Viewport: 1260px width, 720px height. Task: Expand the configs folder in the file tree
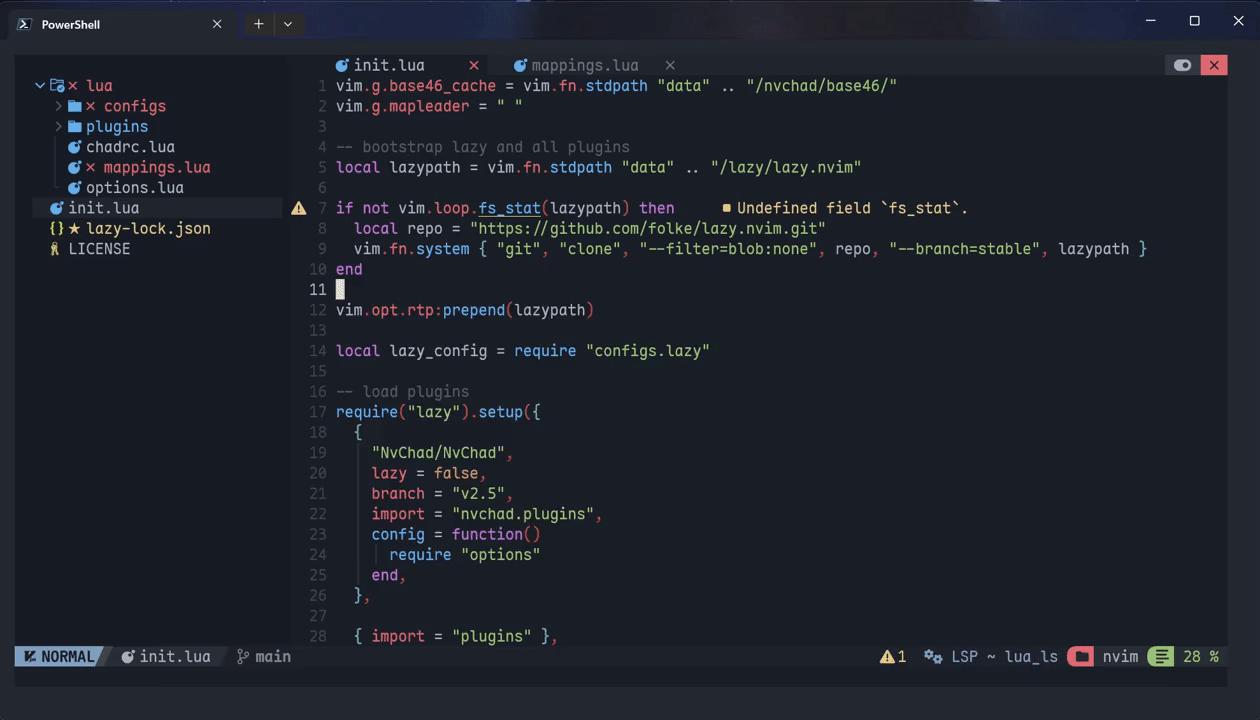click(59, 106)
